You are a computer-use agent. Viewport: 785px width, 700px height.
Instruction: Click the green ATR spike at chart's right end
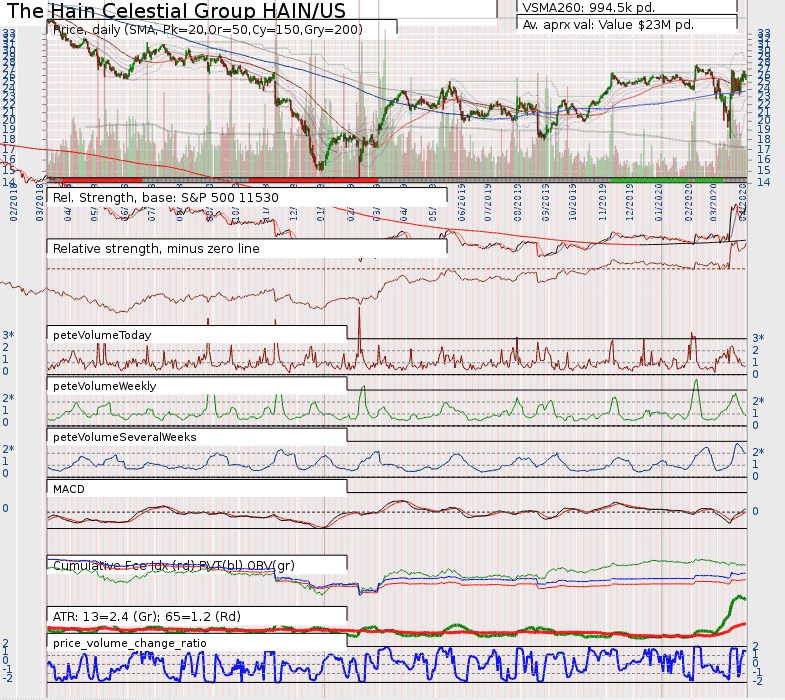coord(737,598)
